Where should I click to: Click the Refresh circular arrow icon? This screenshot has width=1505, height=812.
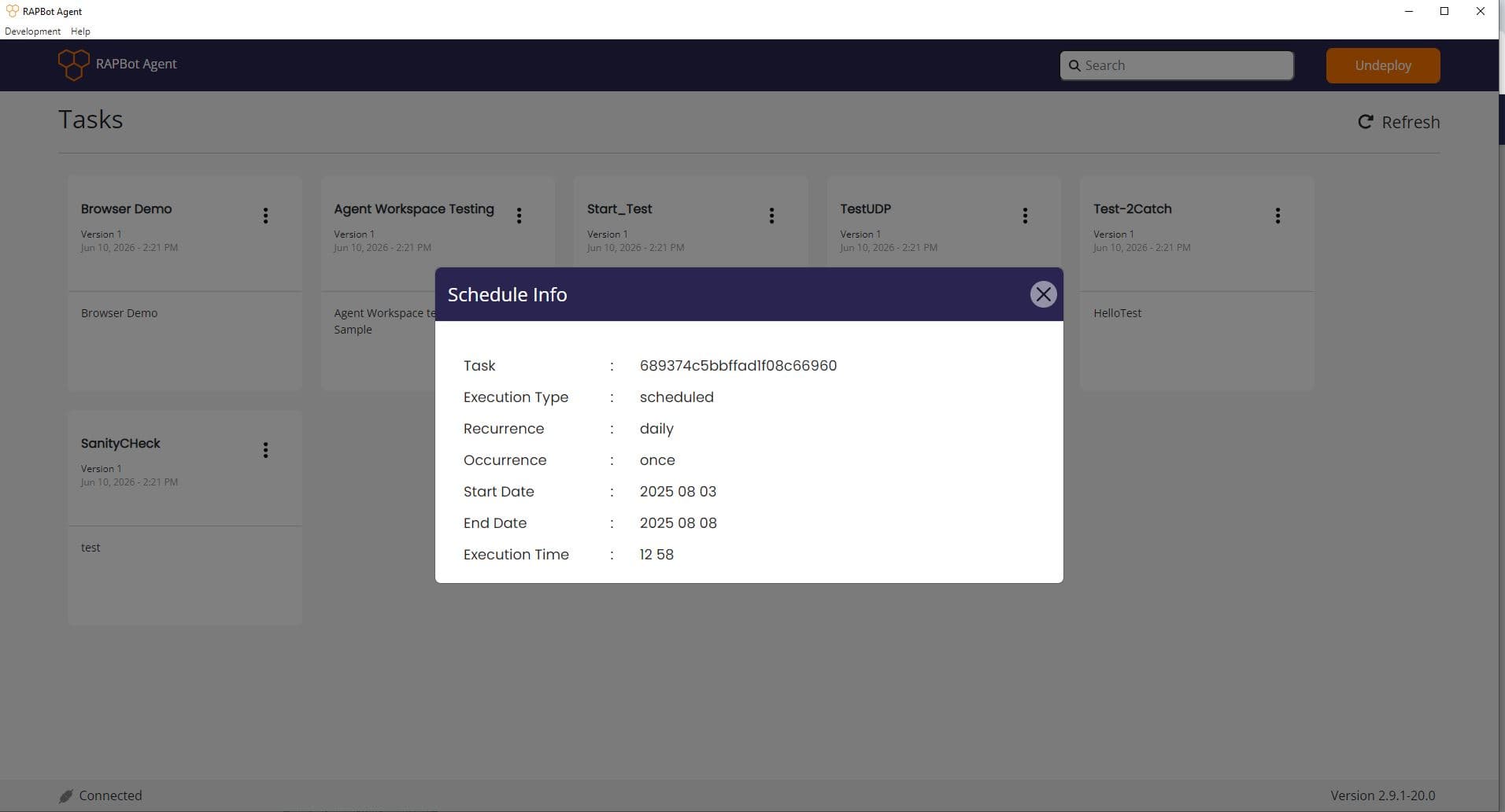click(x=1366, y=122)
